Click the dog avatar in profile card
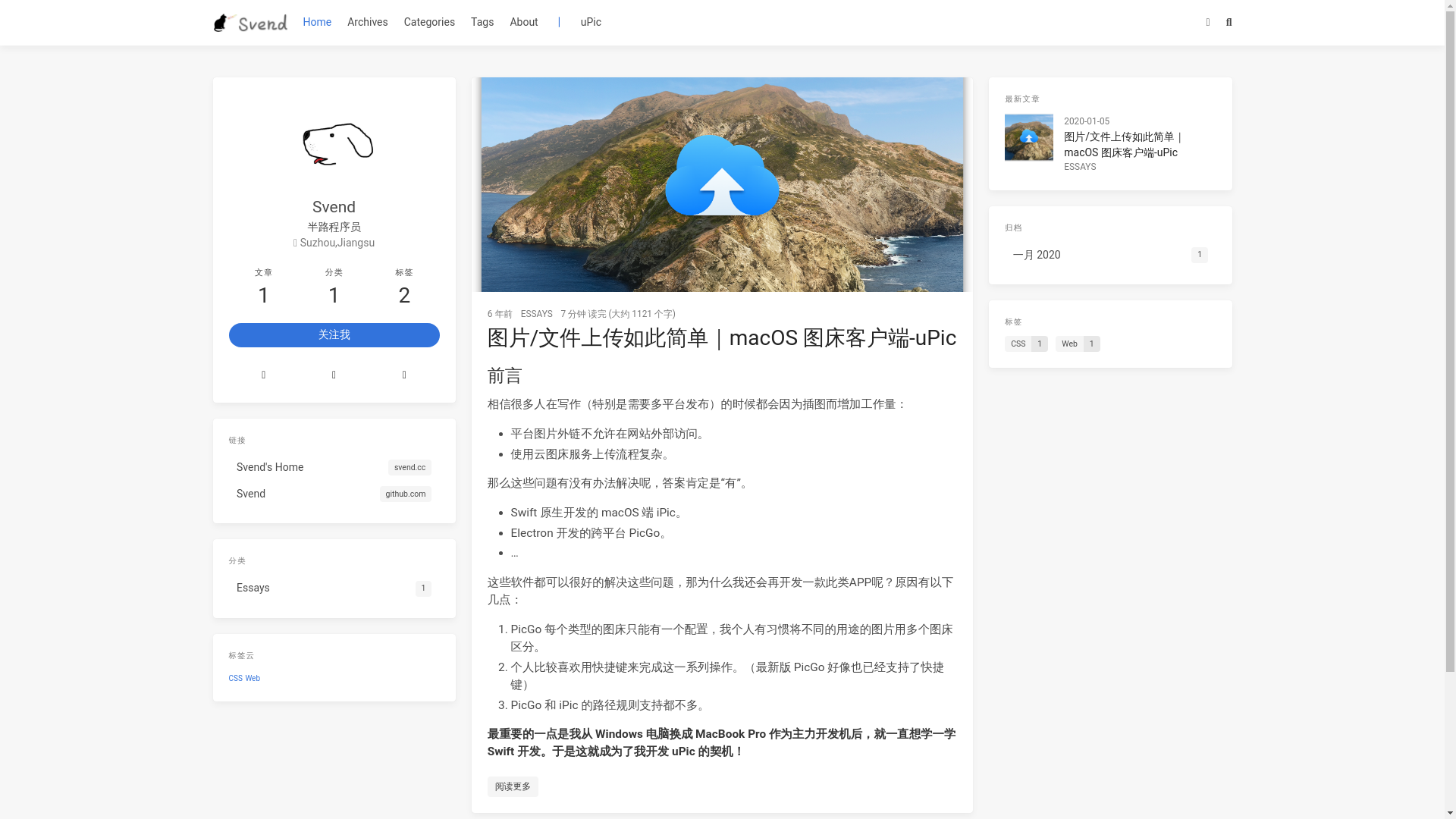This screenshot has height=819, width=1456. point(334,143)
